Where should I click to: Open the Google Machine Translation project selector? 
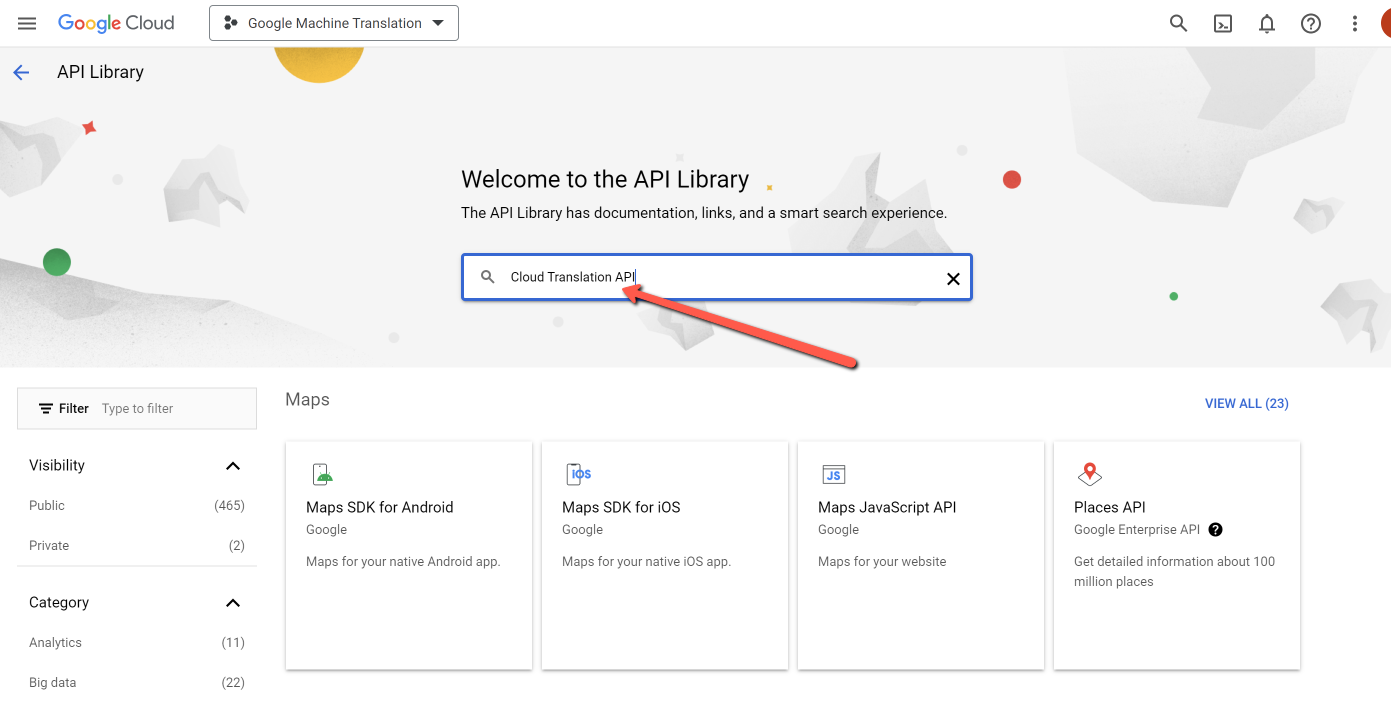[334, 23]
